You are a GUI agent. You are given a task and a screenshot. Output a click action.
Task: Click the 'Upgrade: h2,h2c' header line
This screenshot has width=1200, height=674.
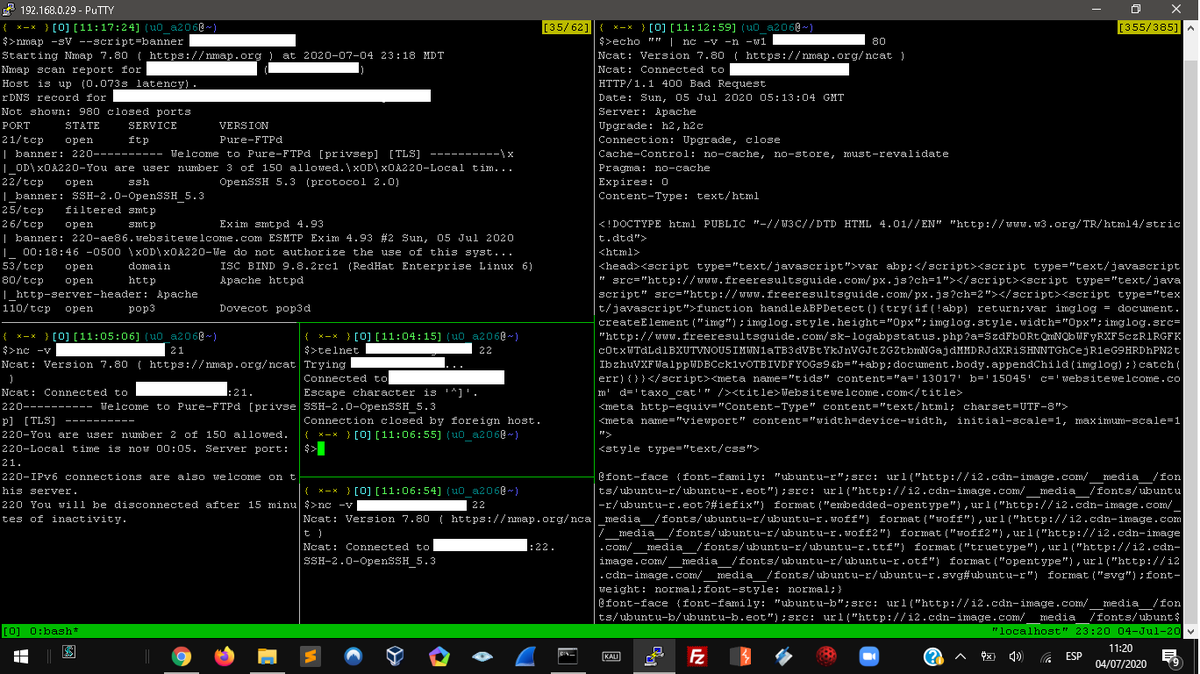[x=654, y=126]
